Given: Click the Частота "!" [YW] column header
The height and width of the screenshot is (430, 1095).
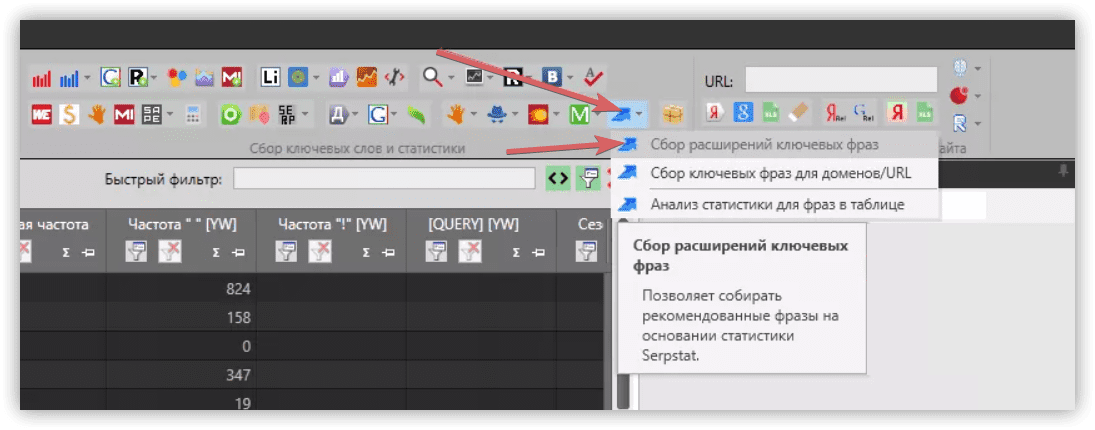Looking at the screenshot, I should (332, 224).
